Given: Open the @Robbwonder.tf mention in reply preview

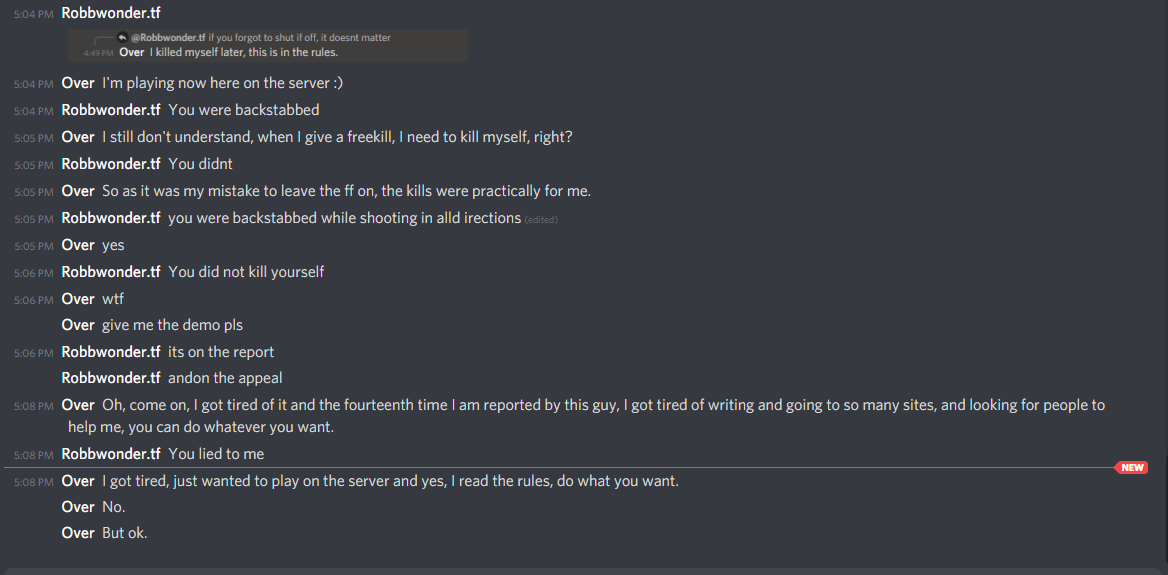Looking at the screenshot, I should (168, 37).
